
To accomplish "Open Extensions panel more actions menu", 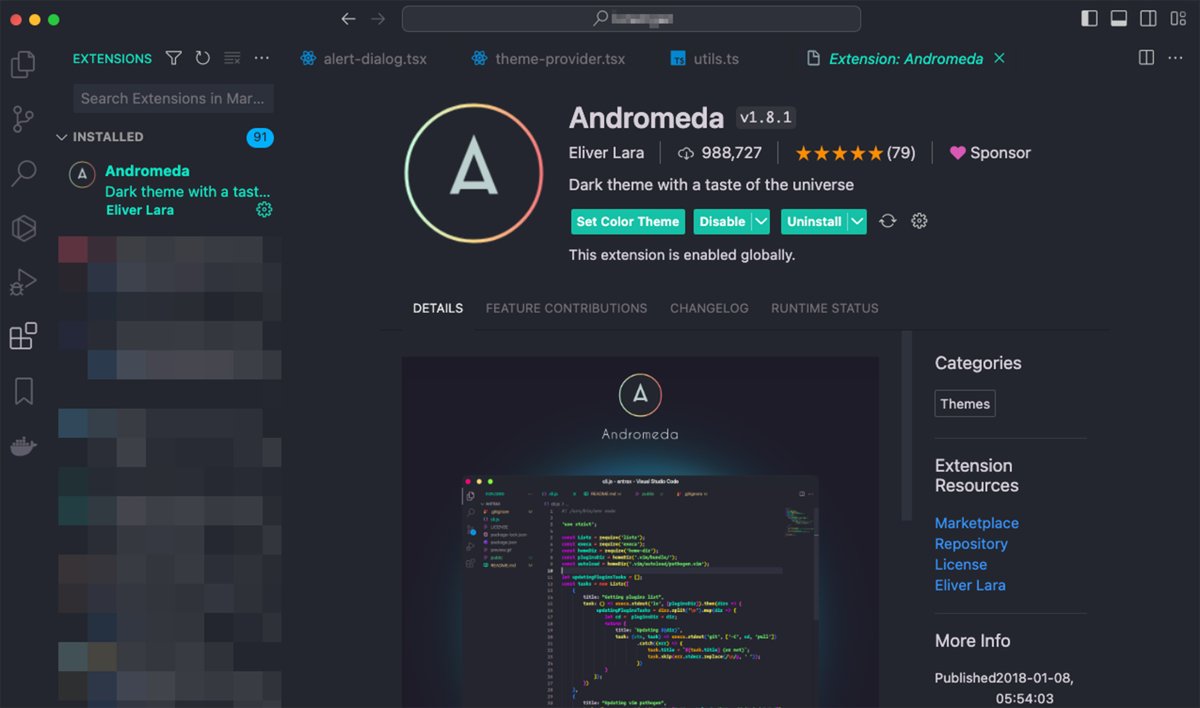I will (x=262, y=59).
